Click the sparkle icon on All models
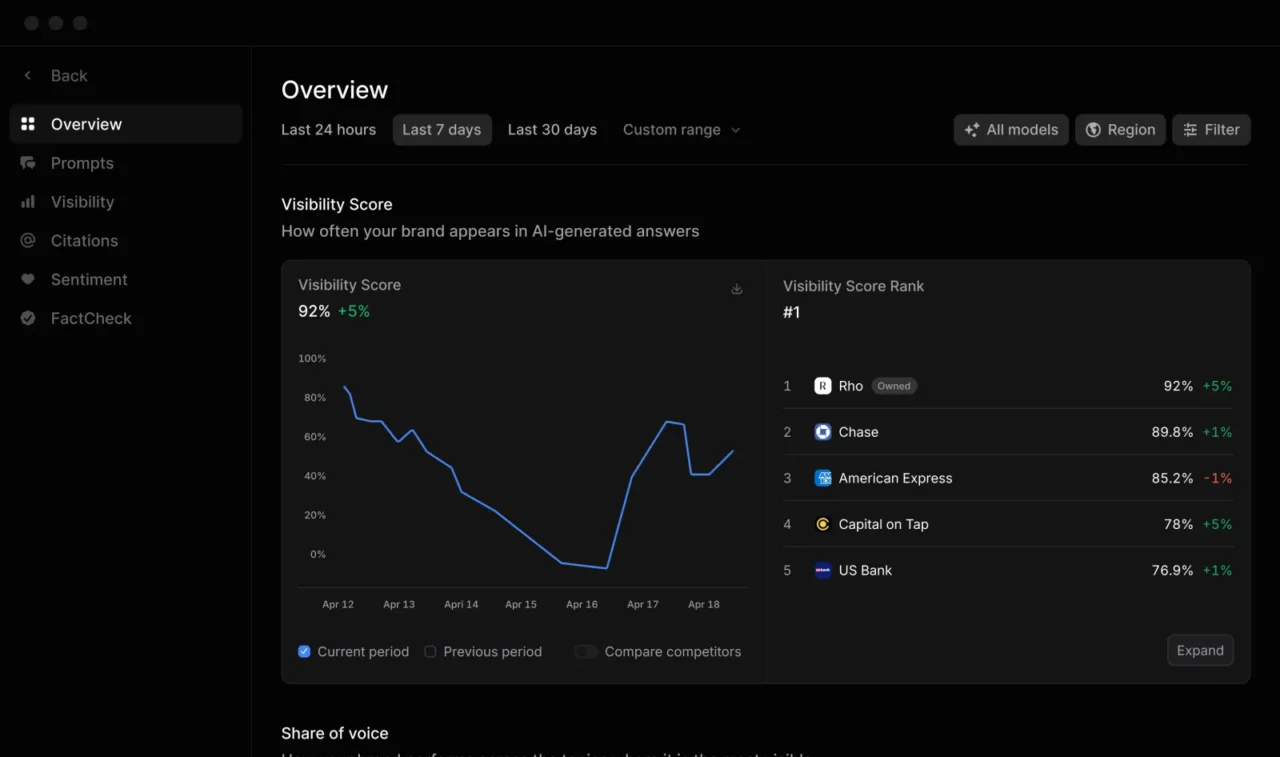The height and width of the screenshot is (757, 1280). 972,130
